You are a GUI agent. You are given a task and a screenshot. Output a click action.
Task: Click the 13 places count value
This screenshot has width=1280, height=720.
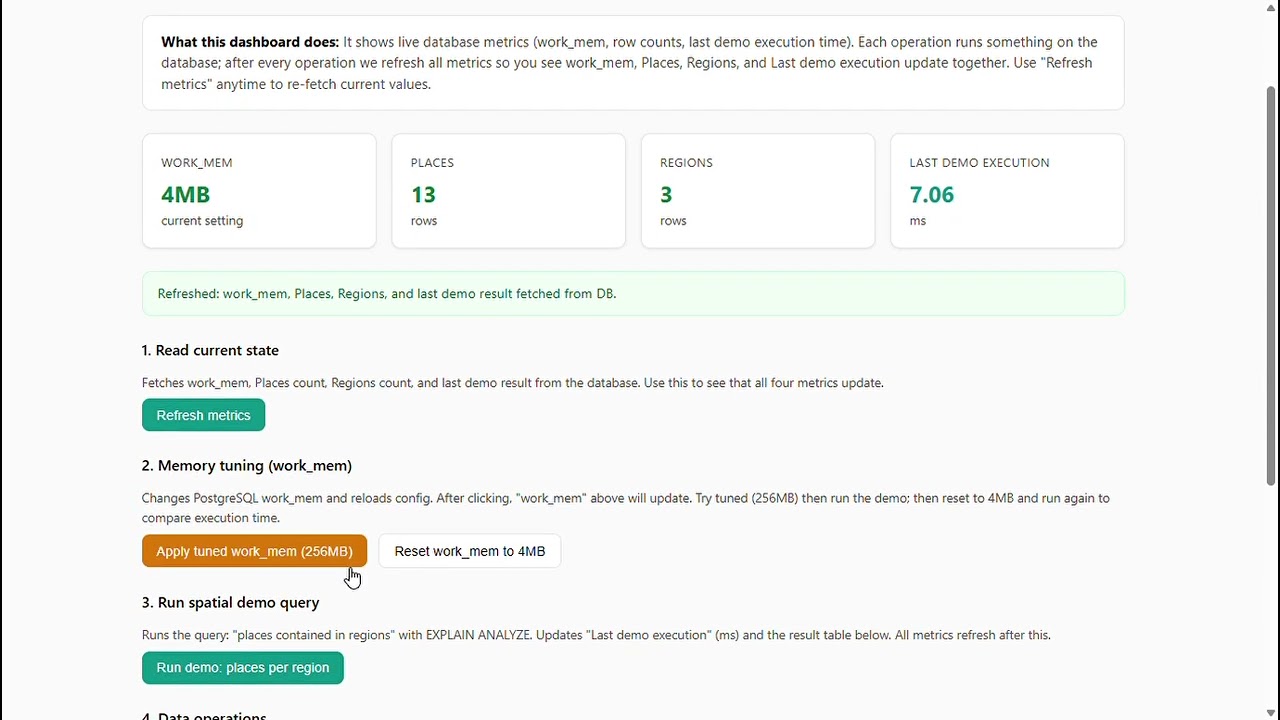tap(423, 195)
